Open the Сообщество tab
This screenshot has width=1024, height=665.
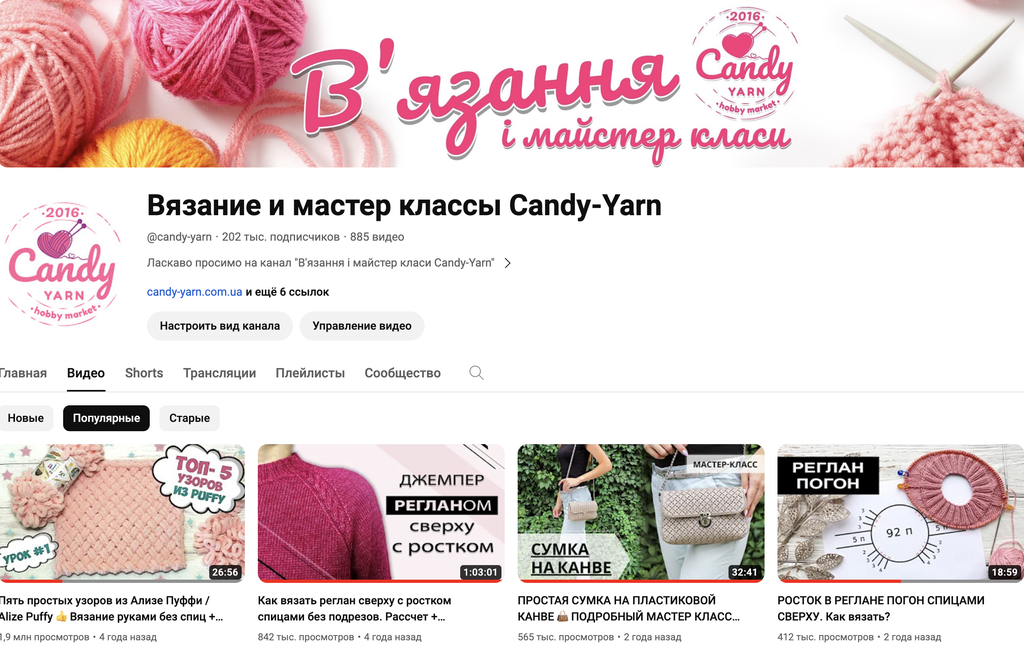[402, 373]
